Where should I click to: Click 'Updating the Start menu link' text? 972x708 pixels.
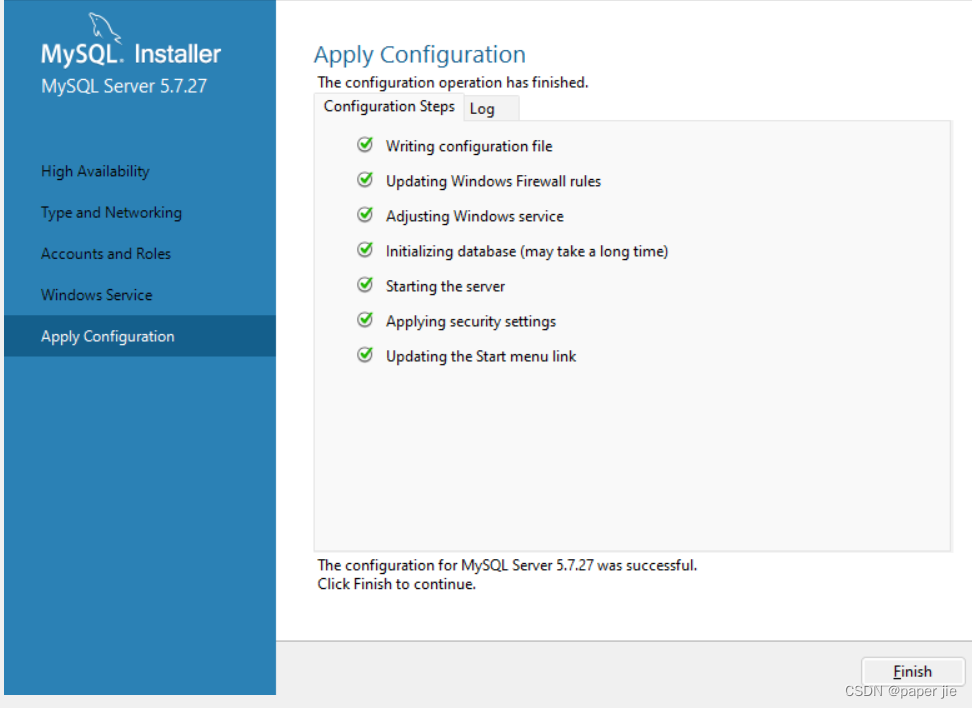(480, 356)
